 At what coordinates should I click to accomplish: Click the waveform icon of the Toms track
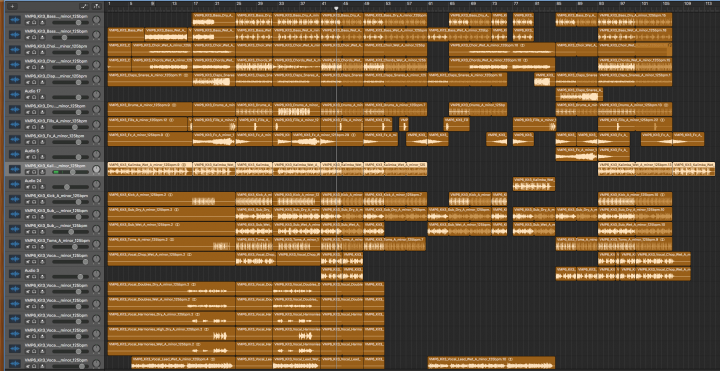(x=16, y=244)
